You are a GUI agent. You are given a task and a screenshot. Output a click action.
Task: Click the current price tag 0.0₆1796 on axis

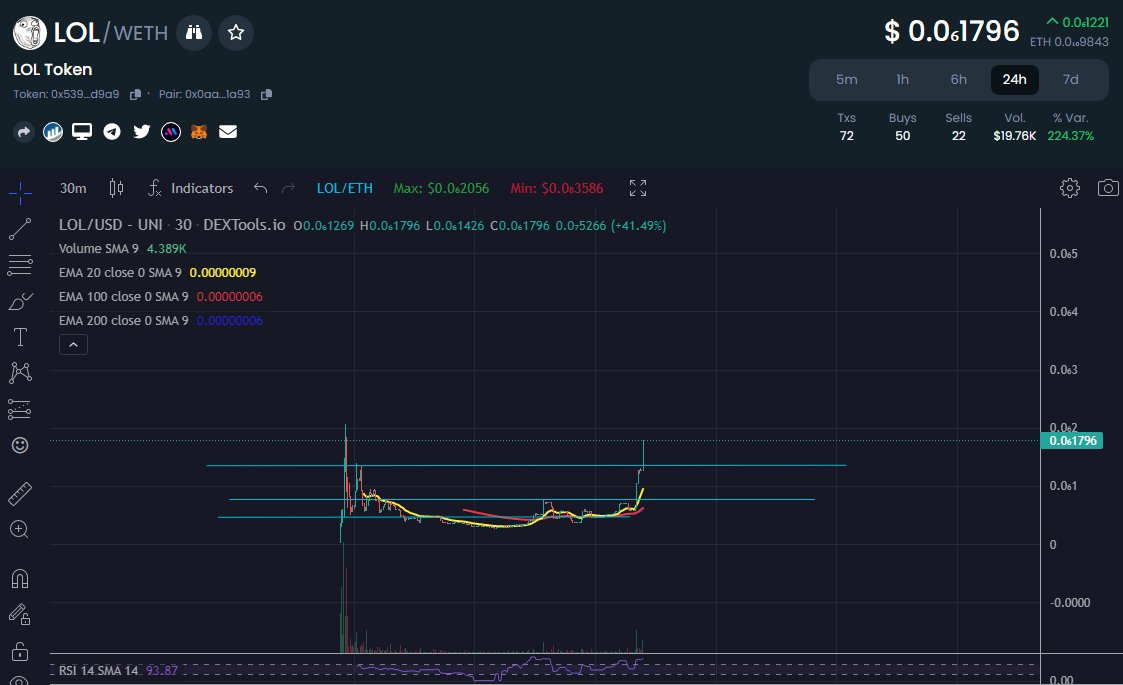1071,441
